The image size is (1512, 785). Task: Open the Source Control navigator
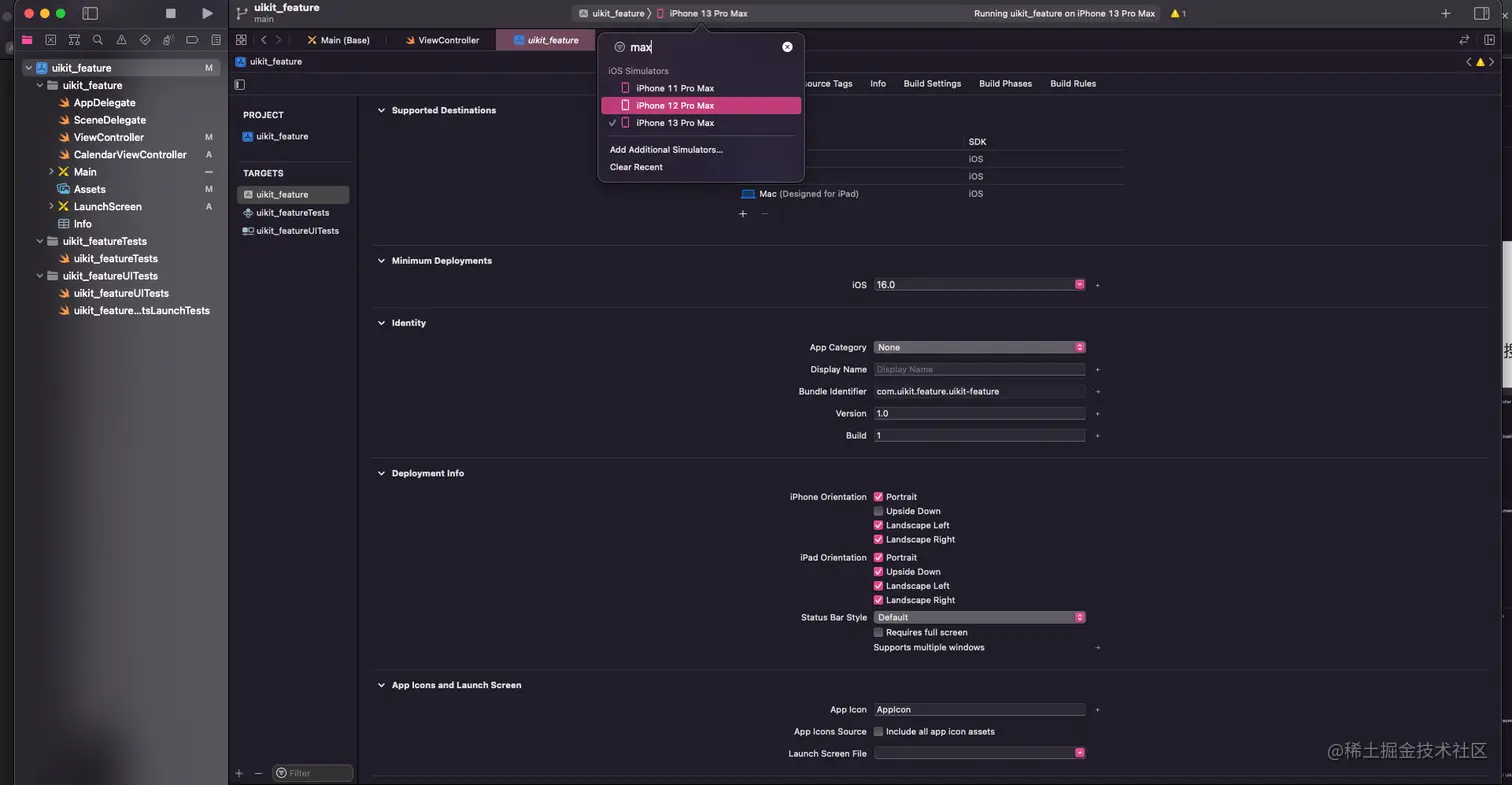pos(51,40)
